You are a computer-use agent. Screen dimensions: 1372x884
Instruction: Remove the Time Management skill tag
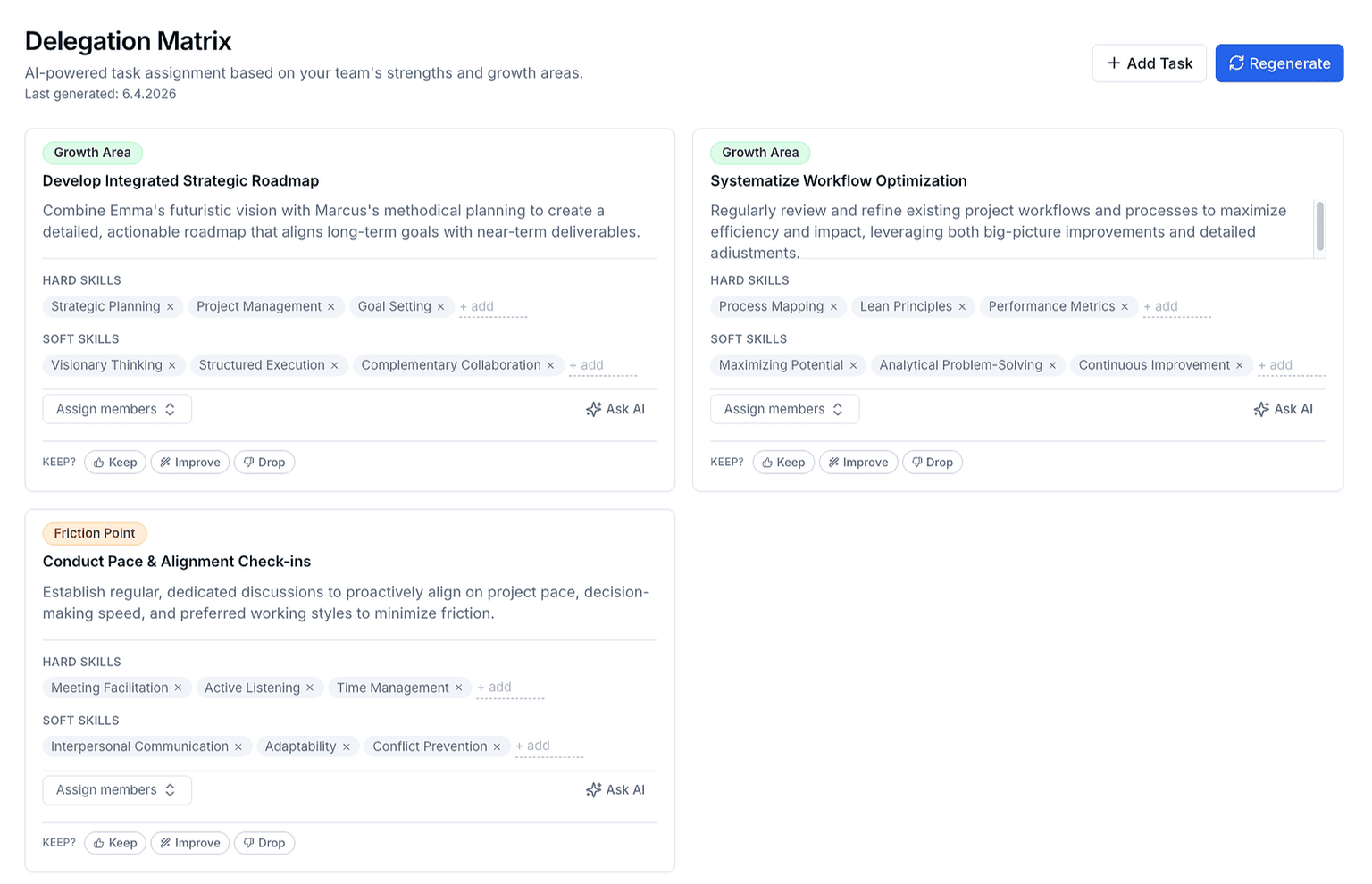[x=458, y=688]
